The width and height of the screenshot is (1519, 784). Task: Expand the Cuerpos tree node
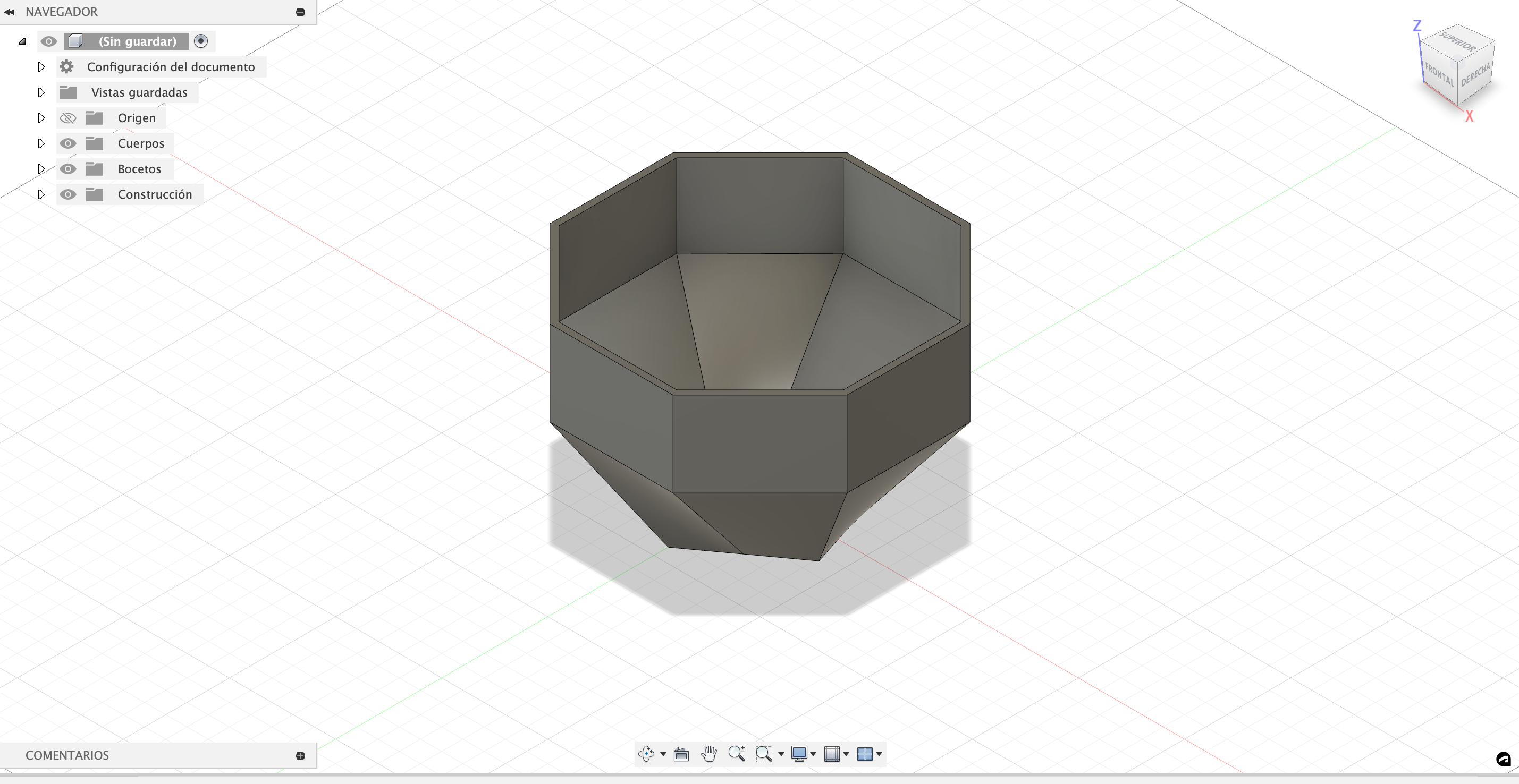click(x=41, y=143)
